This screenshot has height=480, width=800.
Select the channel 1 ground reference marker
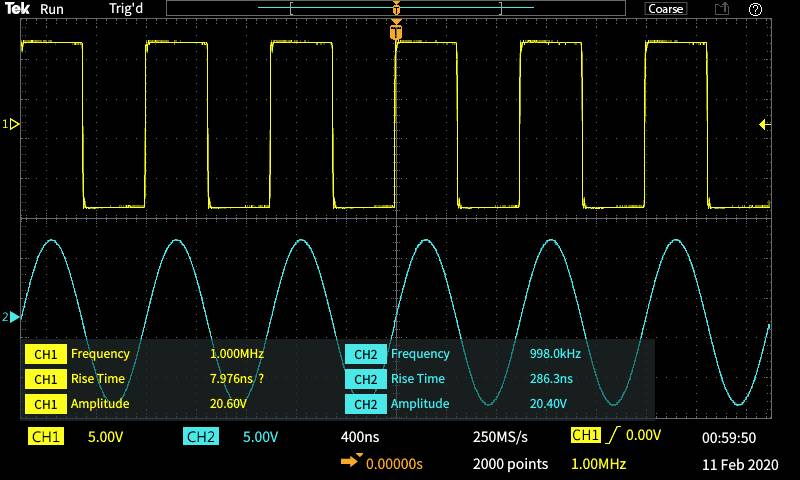coord(12,124)
